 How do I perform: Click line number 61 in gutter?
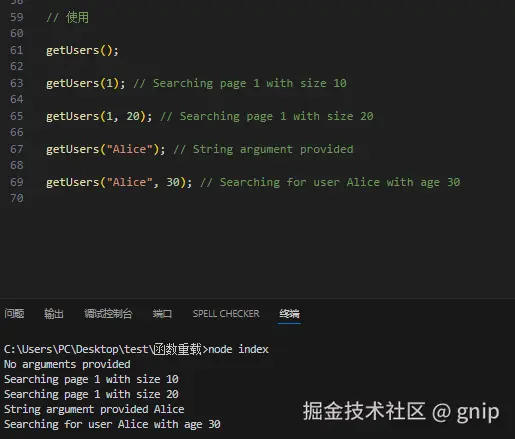click(x=17, y=50)
